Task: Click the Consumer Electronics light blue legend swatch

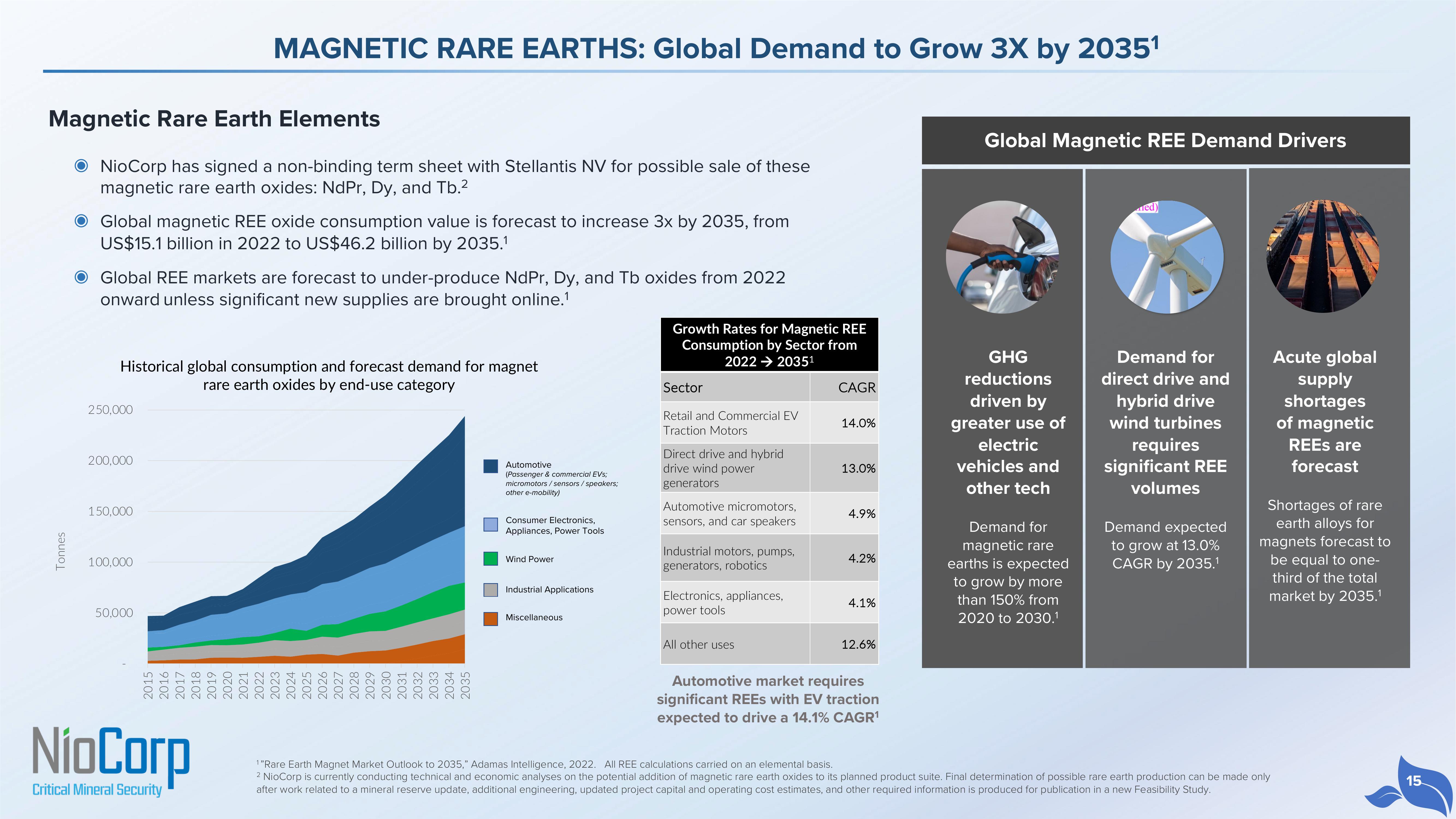Action: tap(491, 524)
